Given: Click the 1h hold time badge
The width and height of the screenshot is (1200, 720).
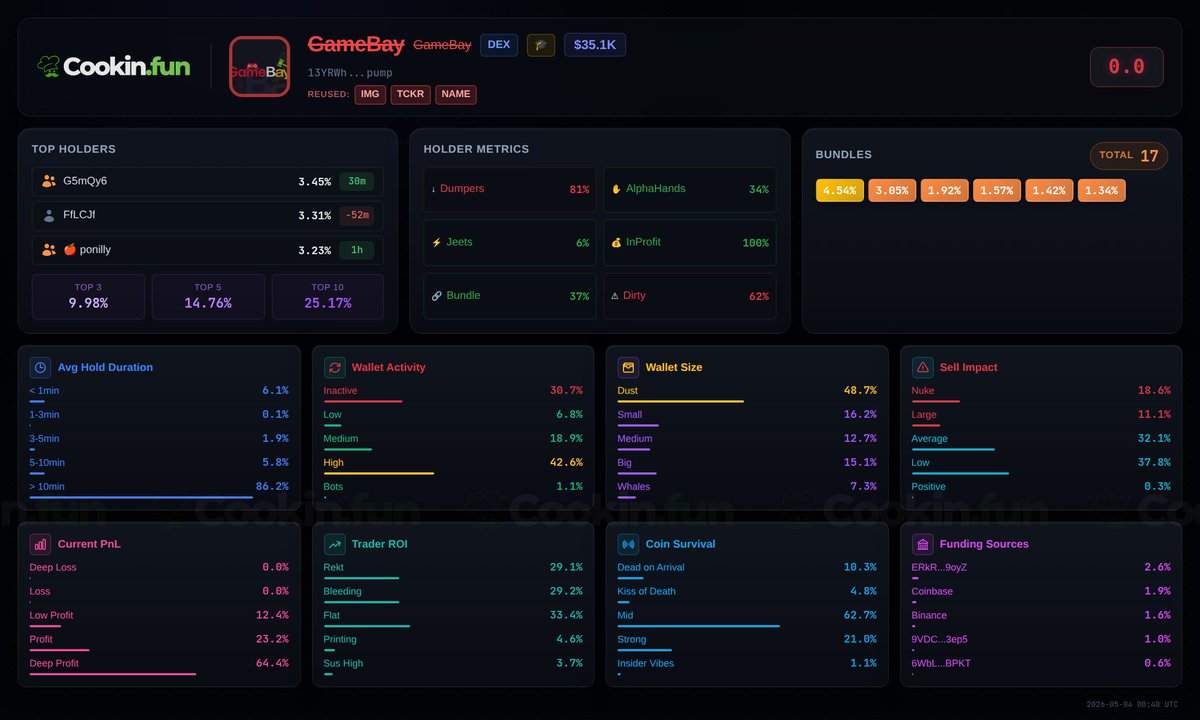Looking at the screenshot, I should pos(356,251).
